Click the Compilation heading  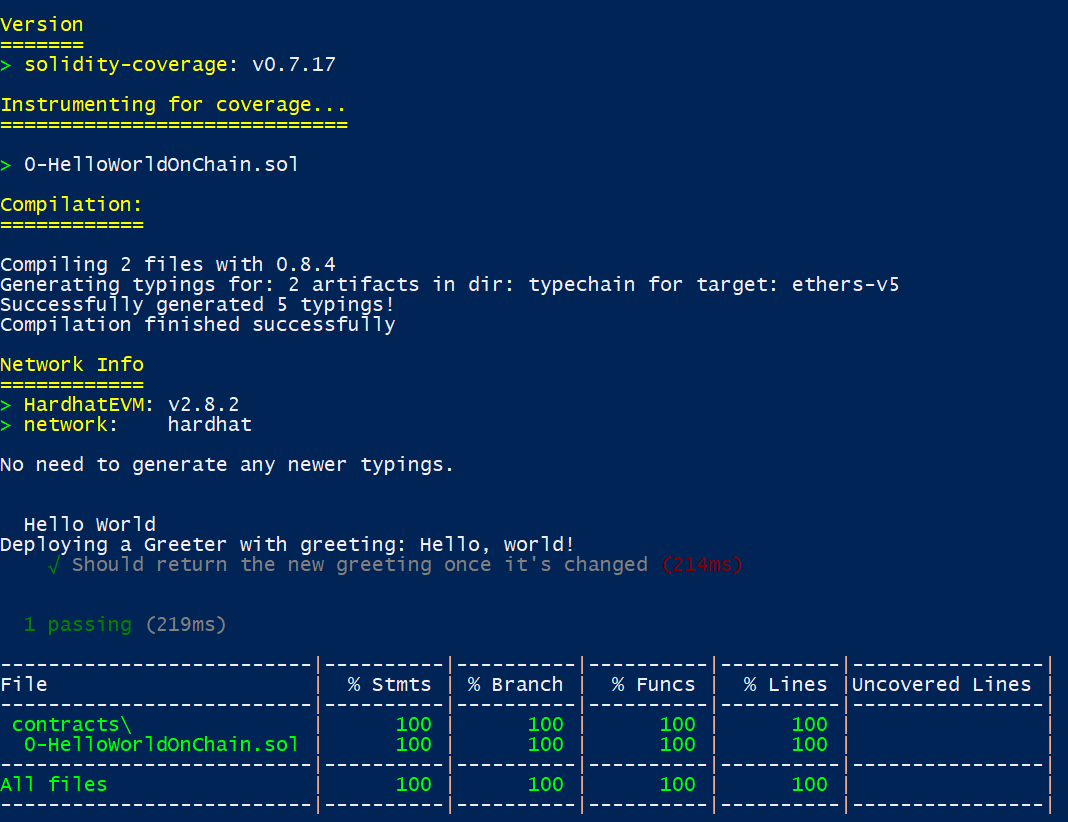point(72,204)
